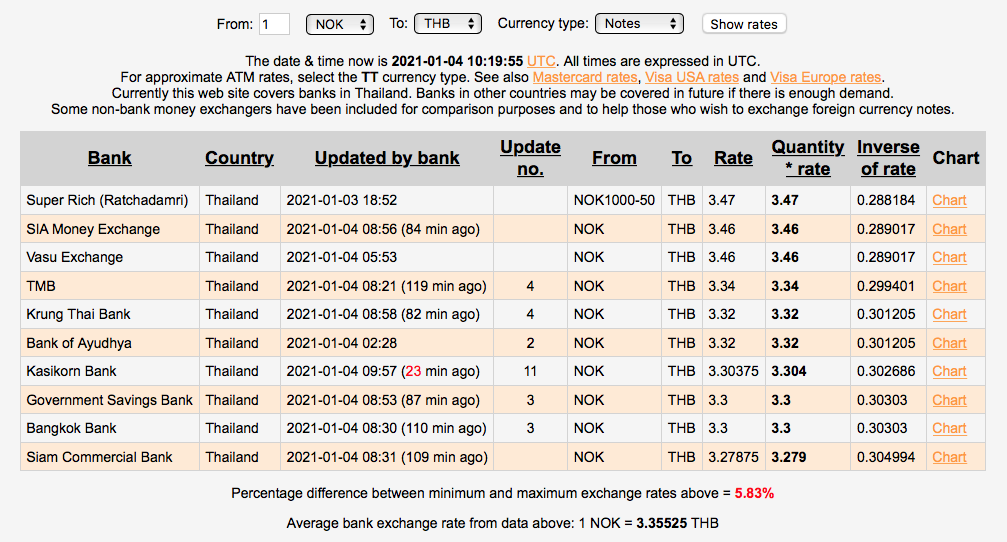Sort table by Rate column header

click(x=733, y=158)
